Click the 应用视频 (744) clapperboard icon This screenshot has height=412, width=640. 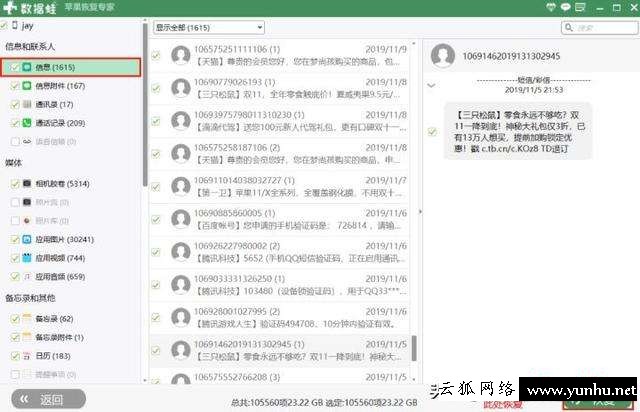(27, 258)
